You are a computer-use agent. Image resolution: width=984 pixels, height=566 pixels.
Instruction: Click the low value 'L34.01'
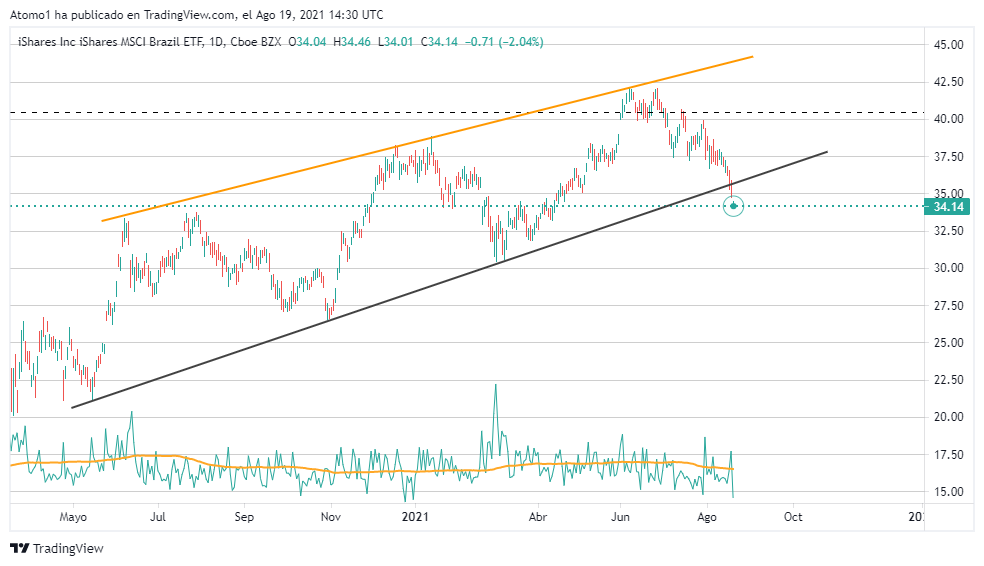point(395,42)
